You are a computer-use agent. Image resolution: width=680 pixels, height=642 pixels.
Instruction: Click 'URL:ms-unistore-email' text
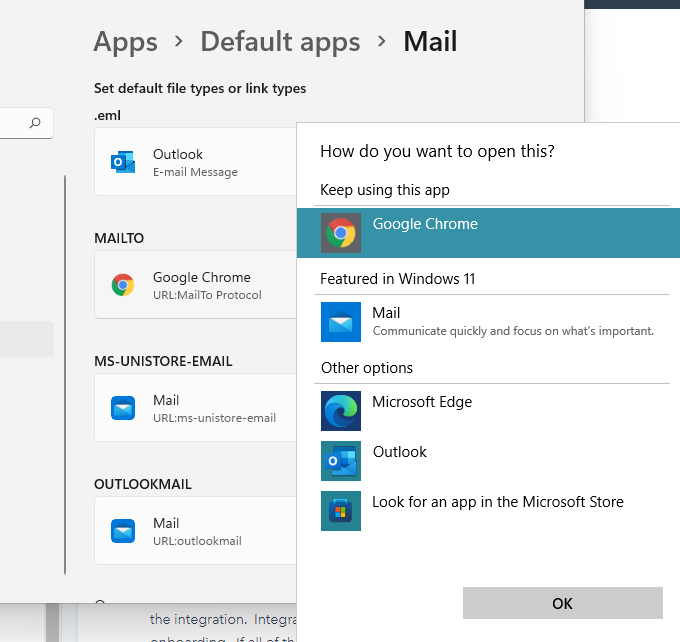tap(214, 418)
